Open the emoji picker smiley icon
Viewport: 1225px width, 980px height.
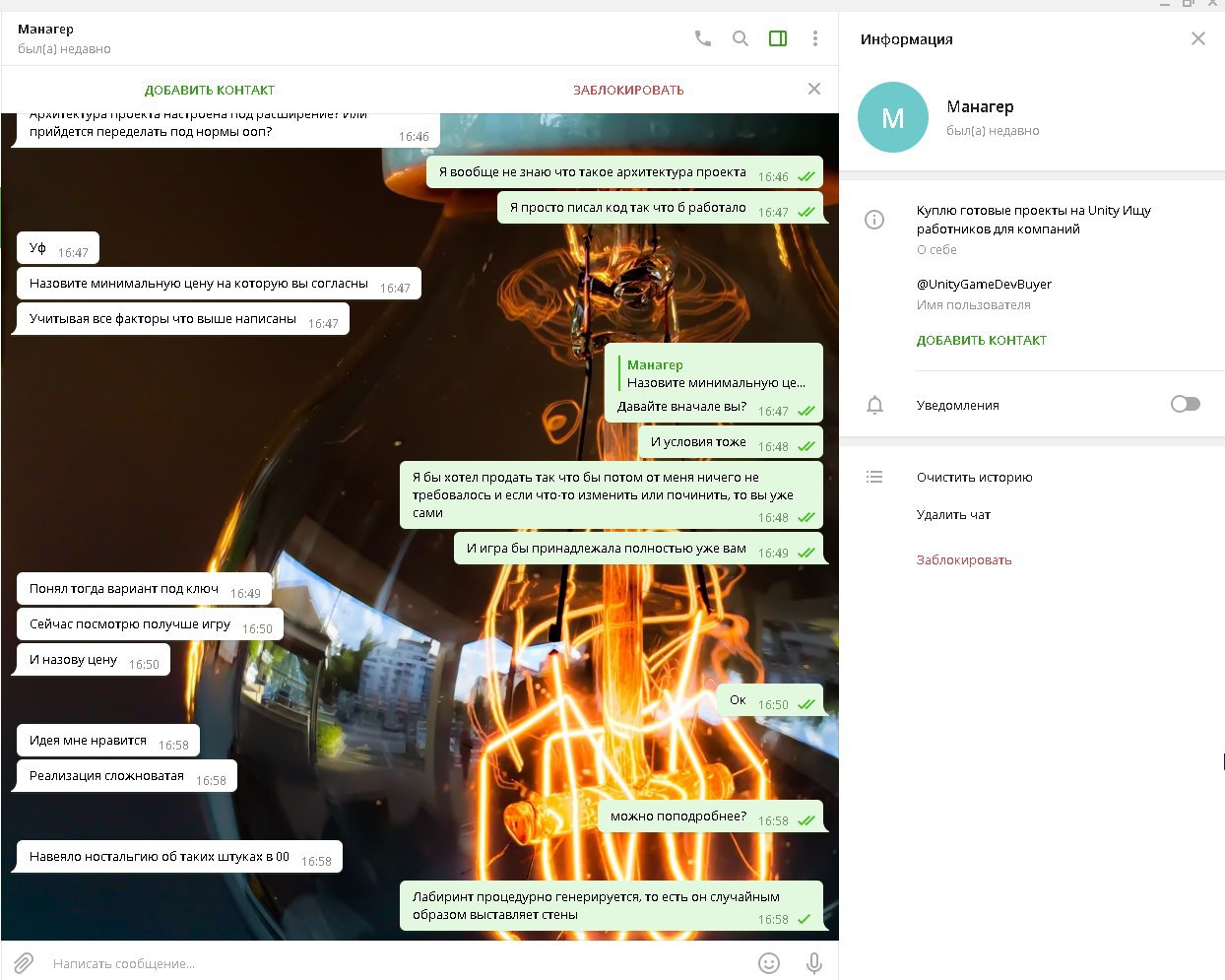point(769,963)
